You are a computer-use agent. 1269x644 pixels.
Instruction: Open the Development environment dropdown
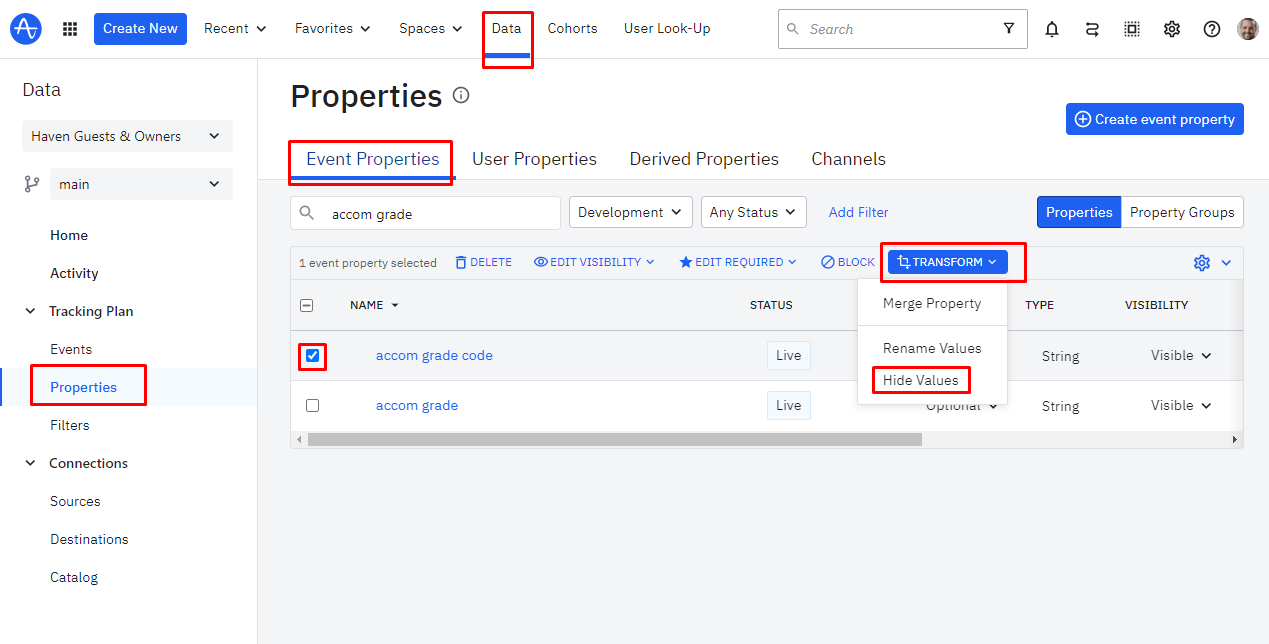(631, 212)
